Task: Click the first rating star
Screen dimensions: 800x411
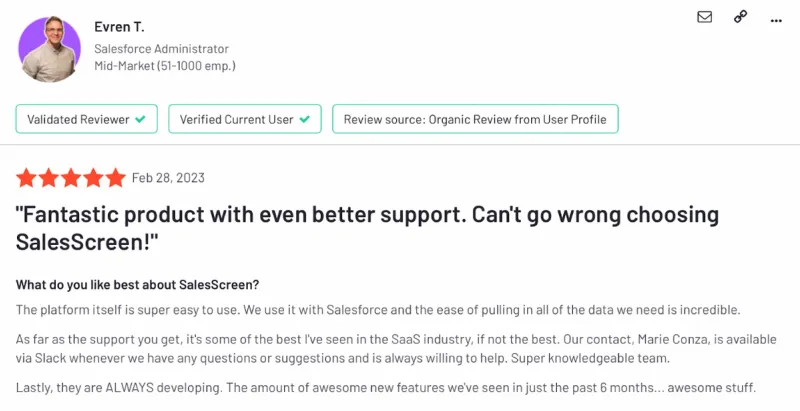Action: pos(26,178)
